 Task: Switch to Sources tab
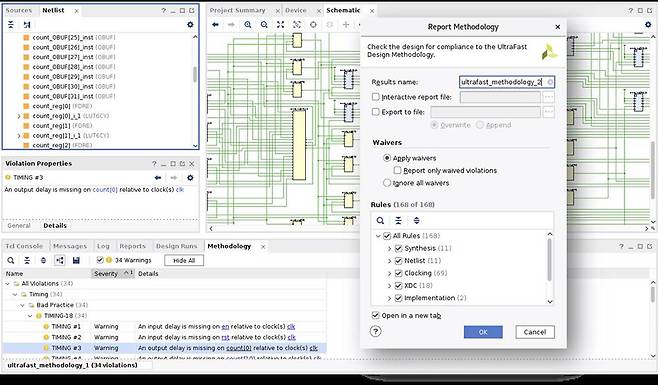[18, 10]
